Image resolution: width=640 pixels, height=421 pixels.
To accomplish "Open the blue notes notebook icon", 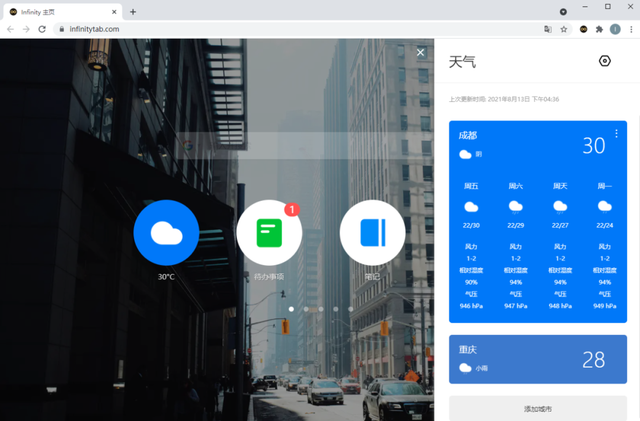I will click(372, 233).
